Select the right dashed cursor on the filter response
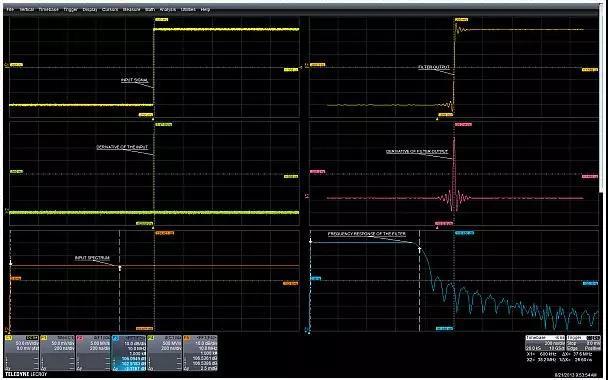 coord(420,281)
